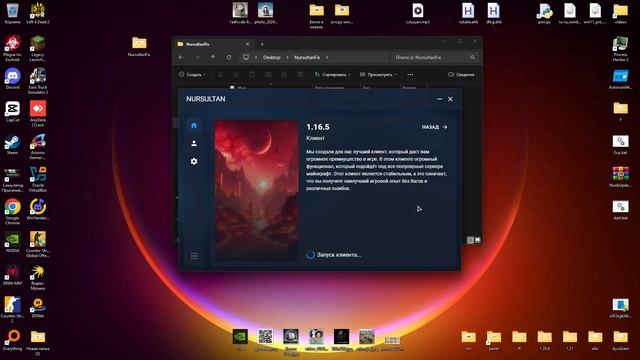Select the Process Hacker 2 shortcut
The image size is (640, 360).
pyautogui.click(x=620, y=48)
